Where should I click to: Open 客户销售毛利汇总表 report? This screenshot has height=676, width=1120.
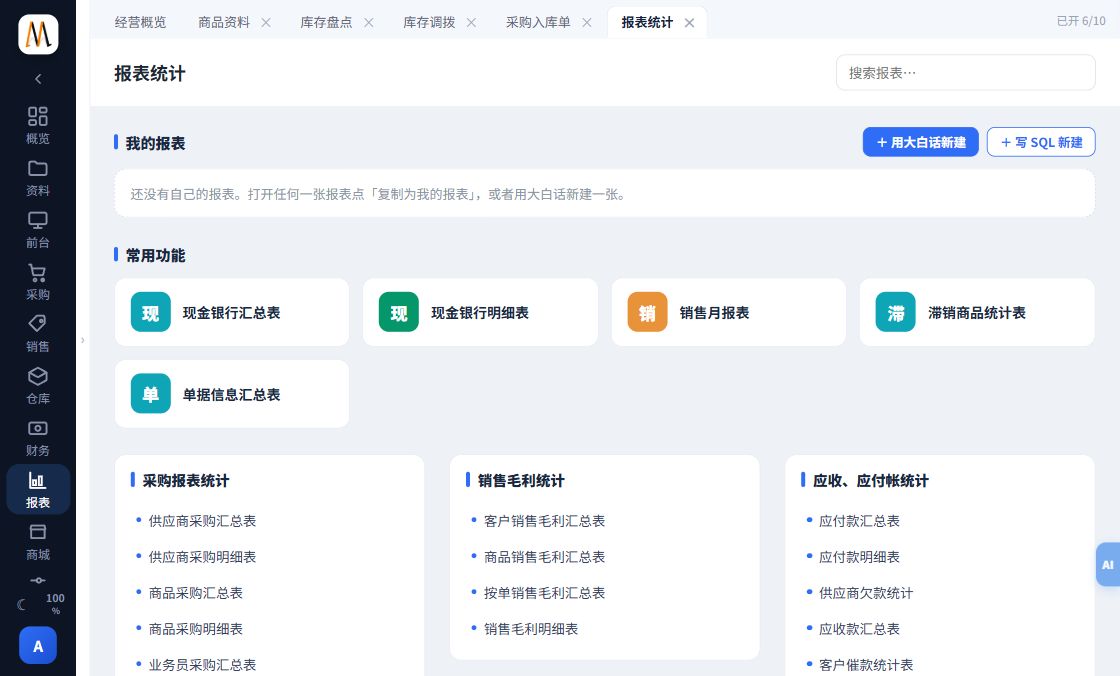[544, 521]
